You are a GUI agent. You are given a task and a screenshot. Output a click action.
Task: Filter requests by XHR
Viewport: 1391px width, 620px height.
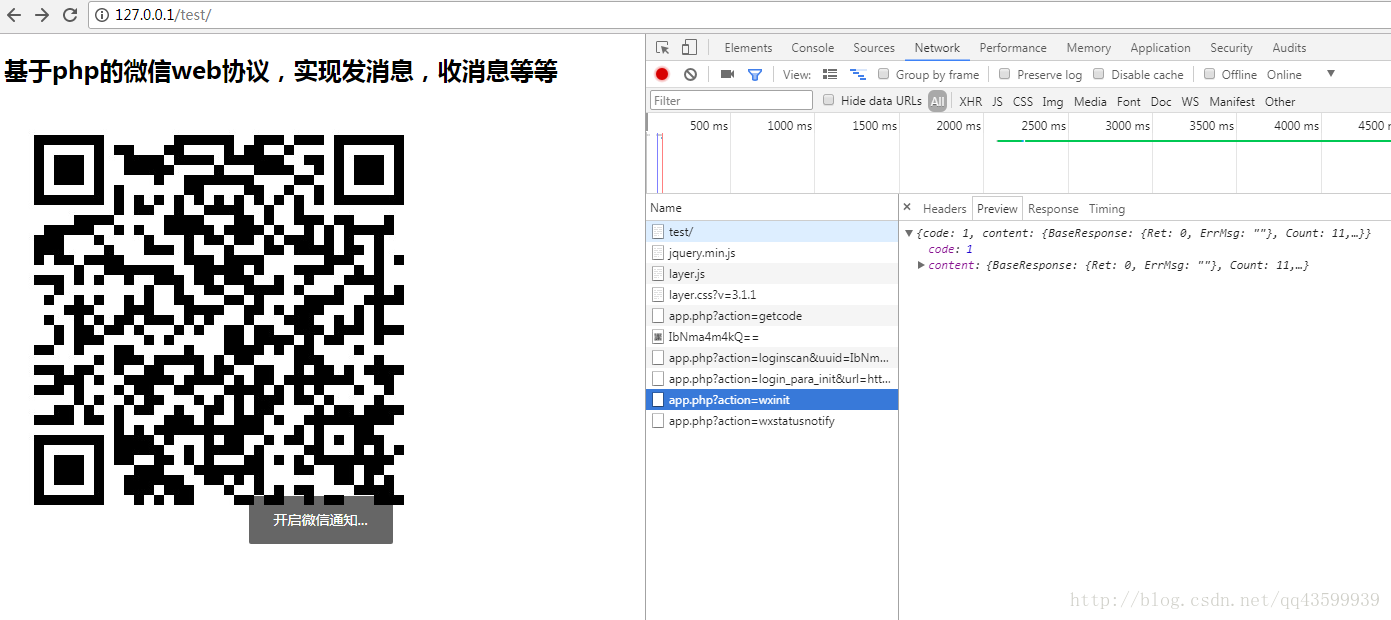(970, 101)
